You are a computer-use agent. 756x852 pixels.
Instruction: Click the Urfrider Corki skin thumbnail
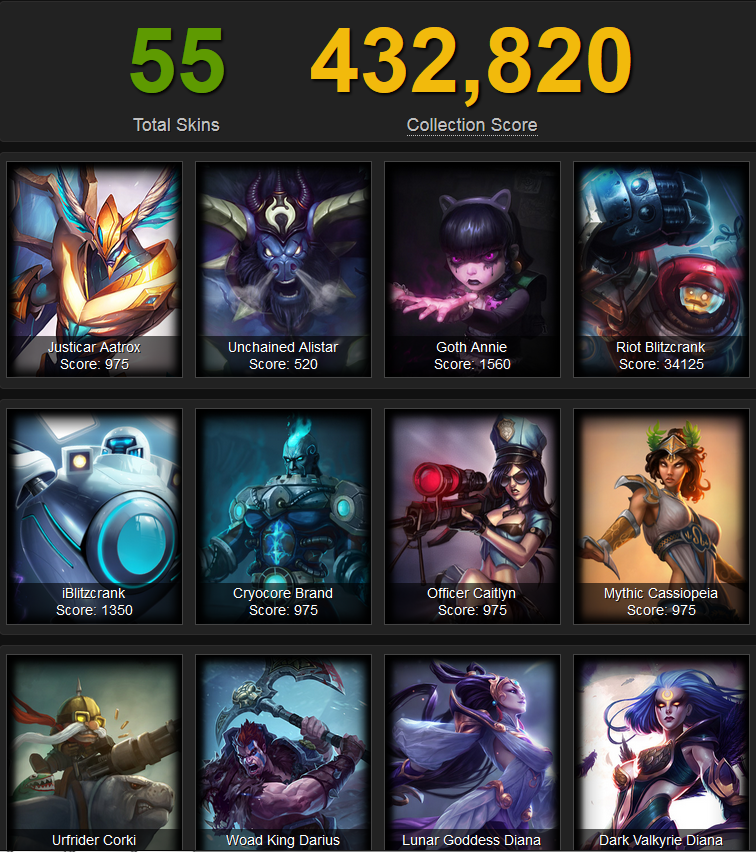(x=95, y=753)
